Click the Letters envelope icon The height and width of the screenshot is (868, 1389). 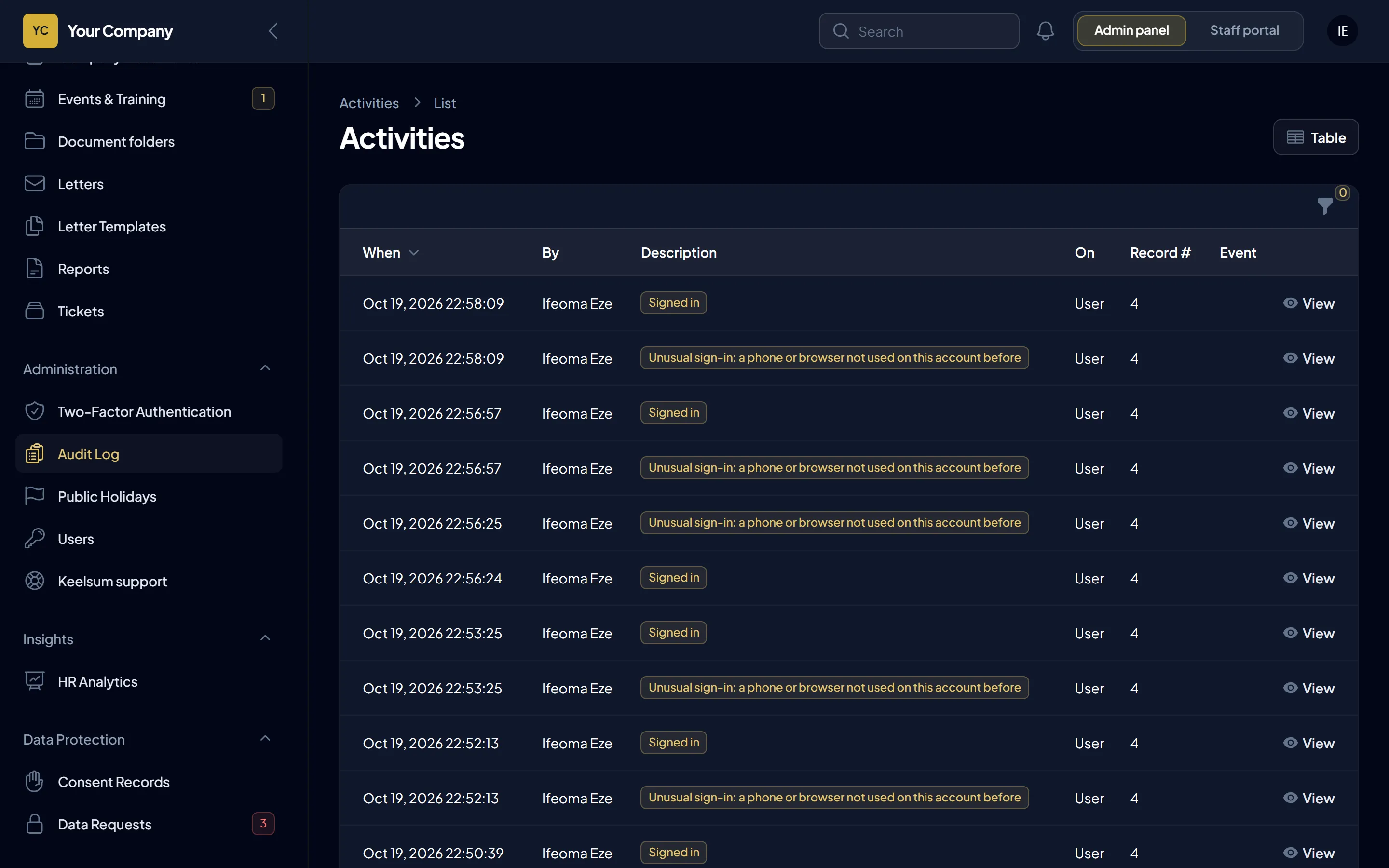(34, 184)
